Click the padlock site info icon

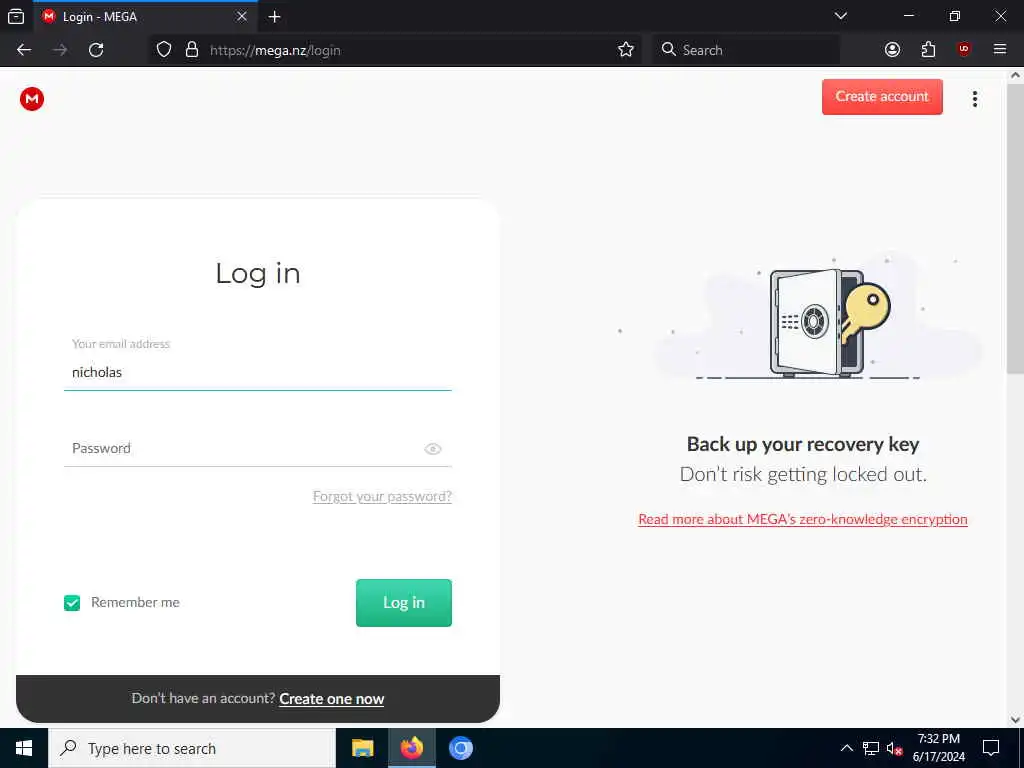pyautogui.click(x=192, y=50)
